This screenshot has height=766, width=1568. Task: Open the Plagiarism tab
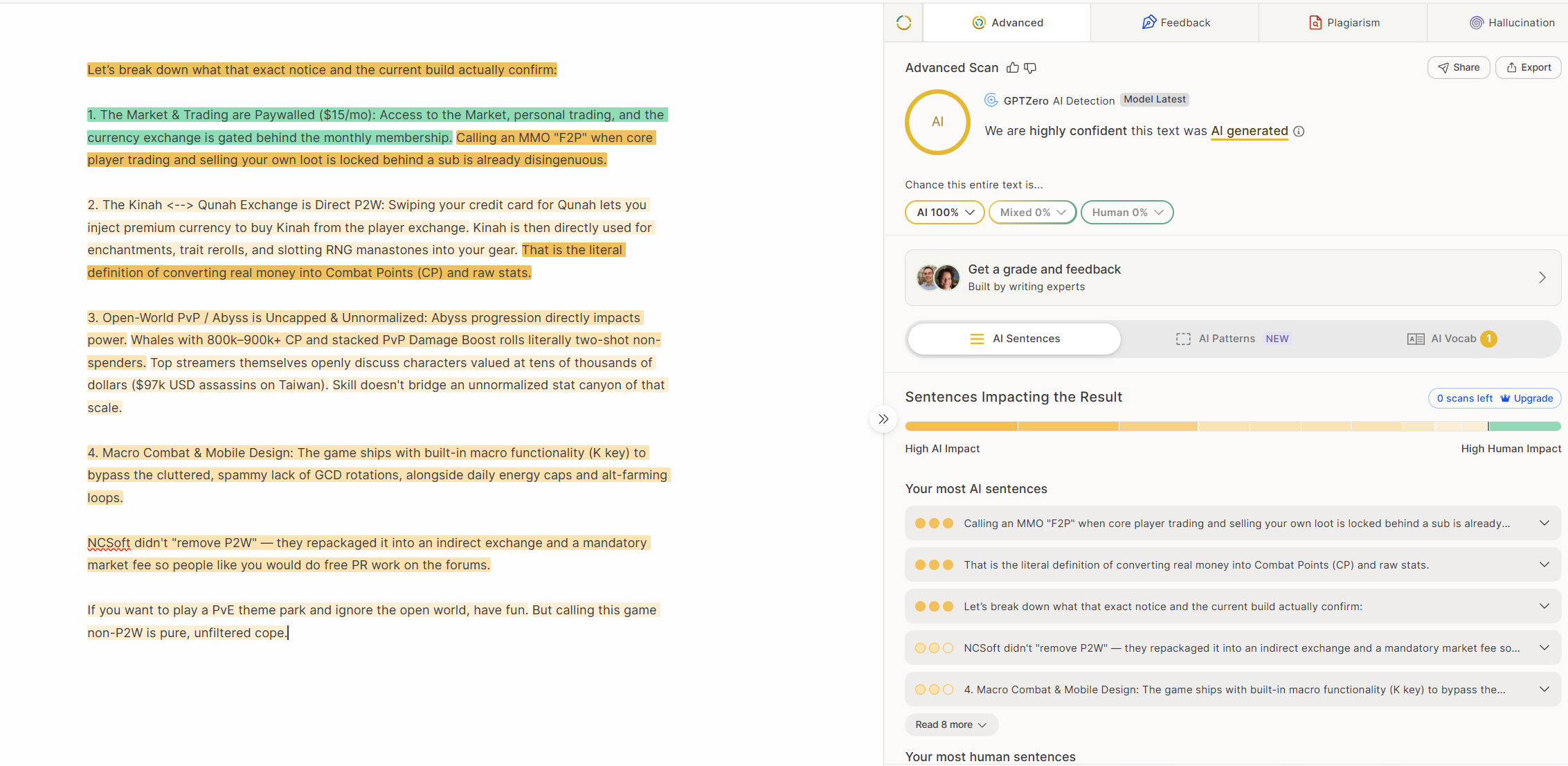[1343, 23]
